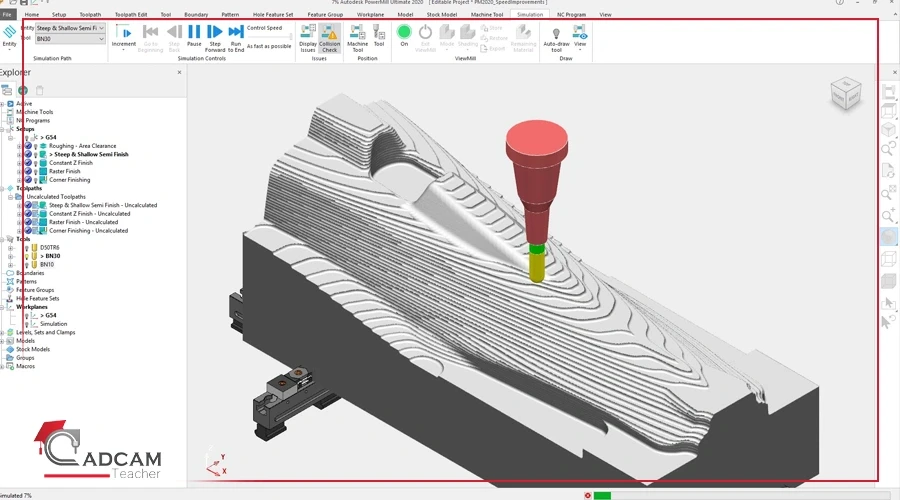
Task: Toggle lightbulb for Simulation workplane
Action: point(26,324)
